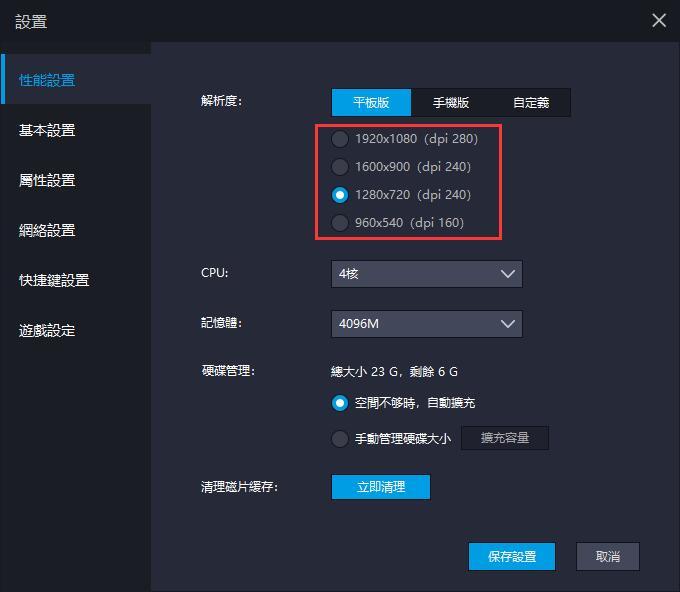Choose 1600x900 (dpi 240) resolution
This screenshot has height=592, width=680.
coord(401,167)
